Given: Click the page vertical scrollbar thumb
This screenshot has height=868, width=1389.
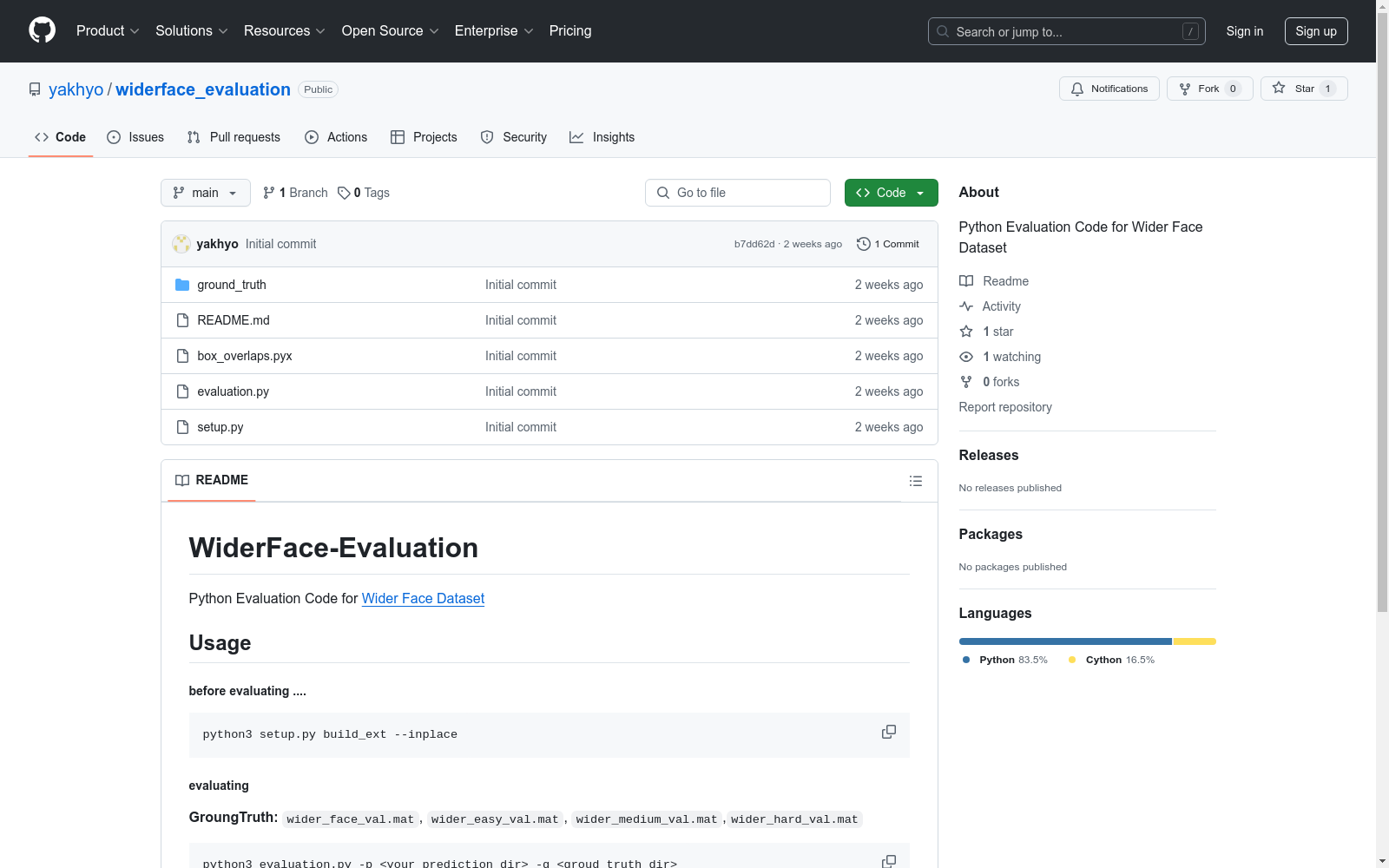Looking at the screenshot, I should 1382,312.
